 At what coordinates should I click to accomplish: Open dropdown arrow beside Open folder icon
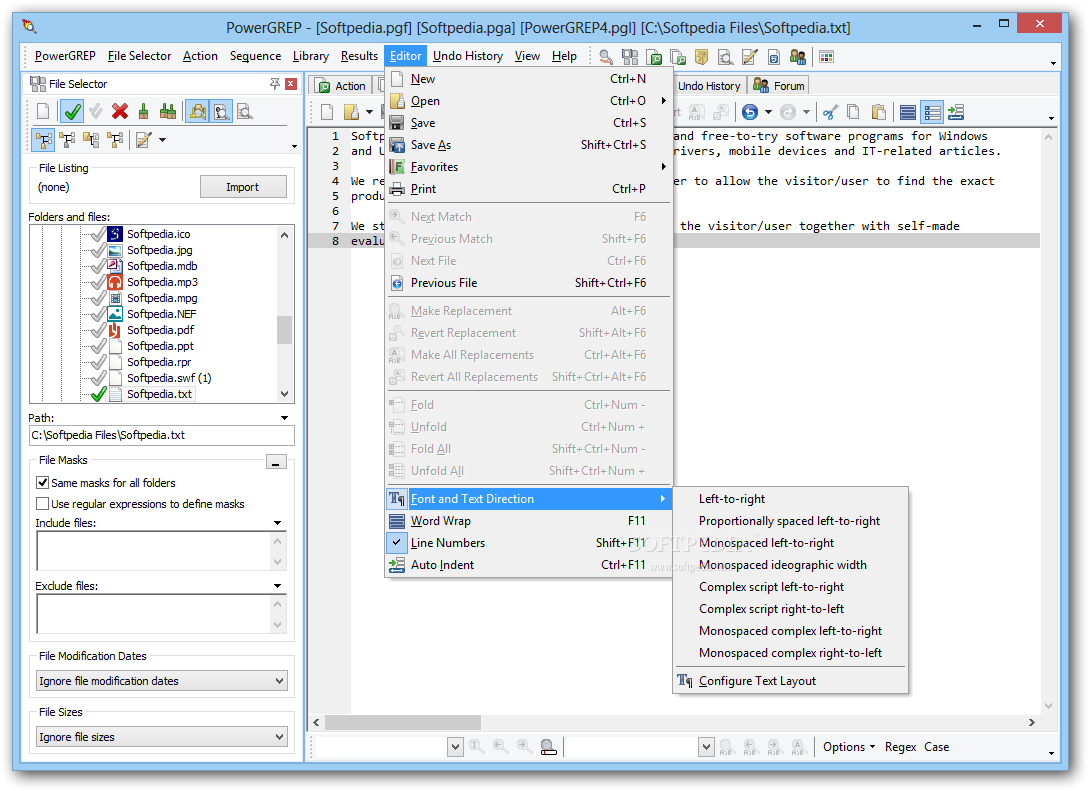369,112
